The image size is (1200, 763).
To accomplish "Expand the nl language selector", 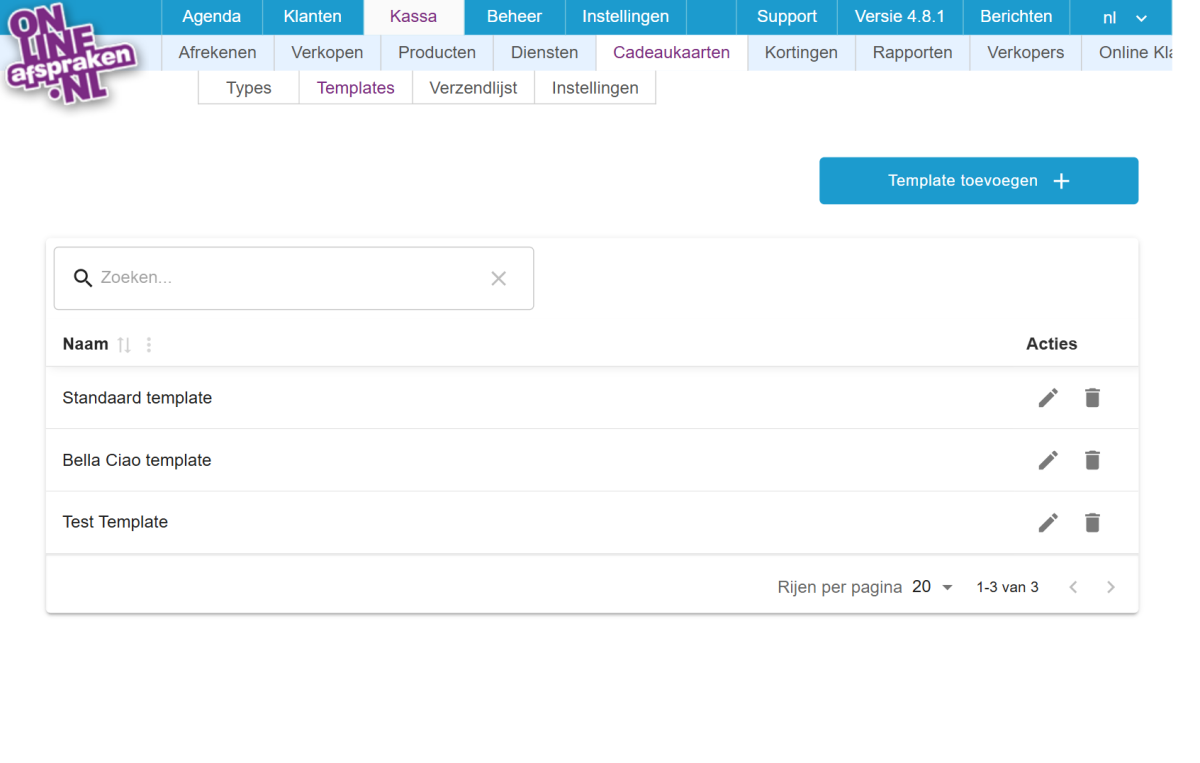I will click(x=1124, y=18).
